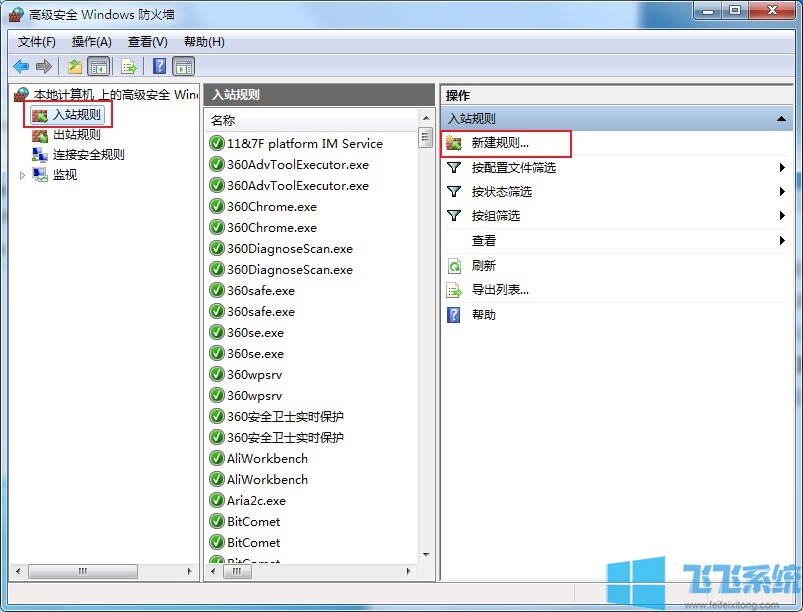
Task: Click the export toolbar icon with green arrow
Action: click(128, 66)
